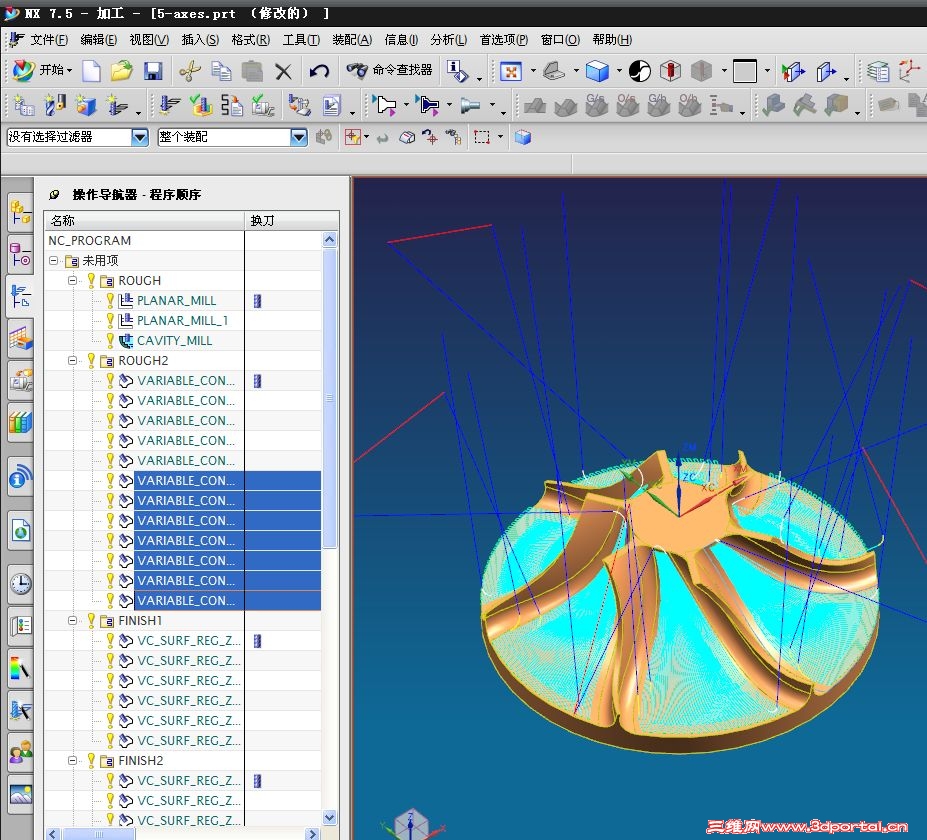Click the 换刀 column header
Image resolution: width=927 pixels, height=840 pixels.
point(291,220)
